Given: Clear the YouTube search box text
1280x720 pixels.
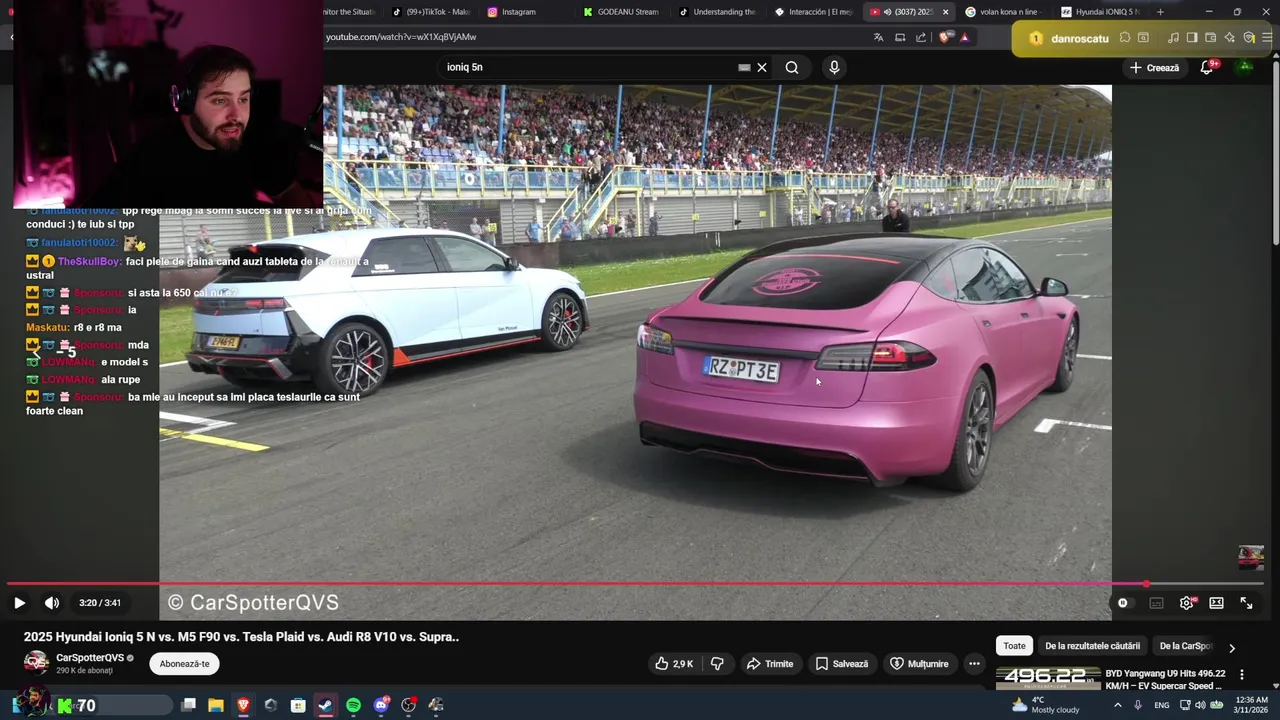Looking at the screenshot, I should coord(762,67).
